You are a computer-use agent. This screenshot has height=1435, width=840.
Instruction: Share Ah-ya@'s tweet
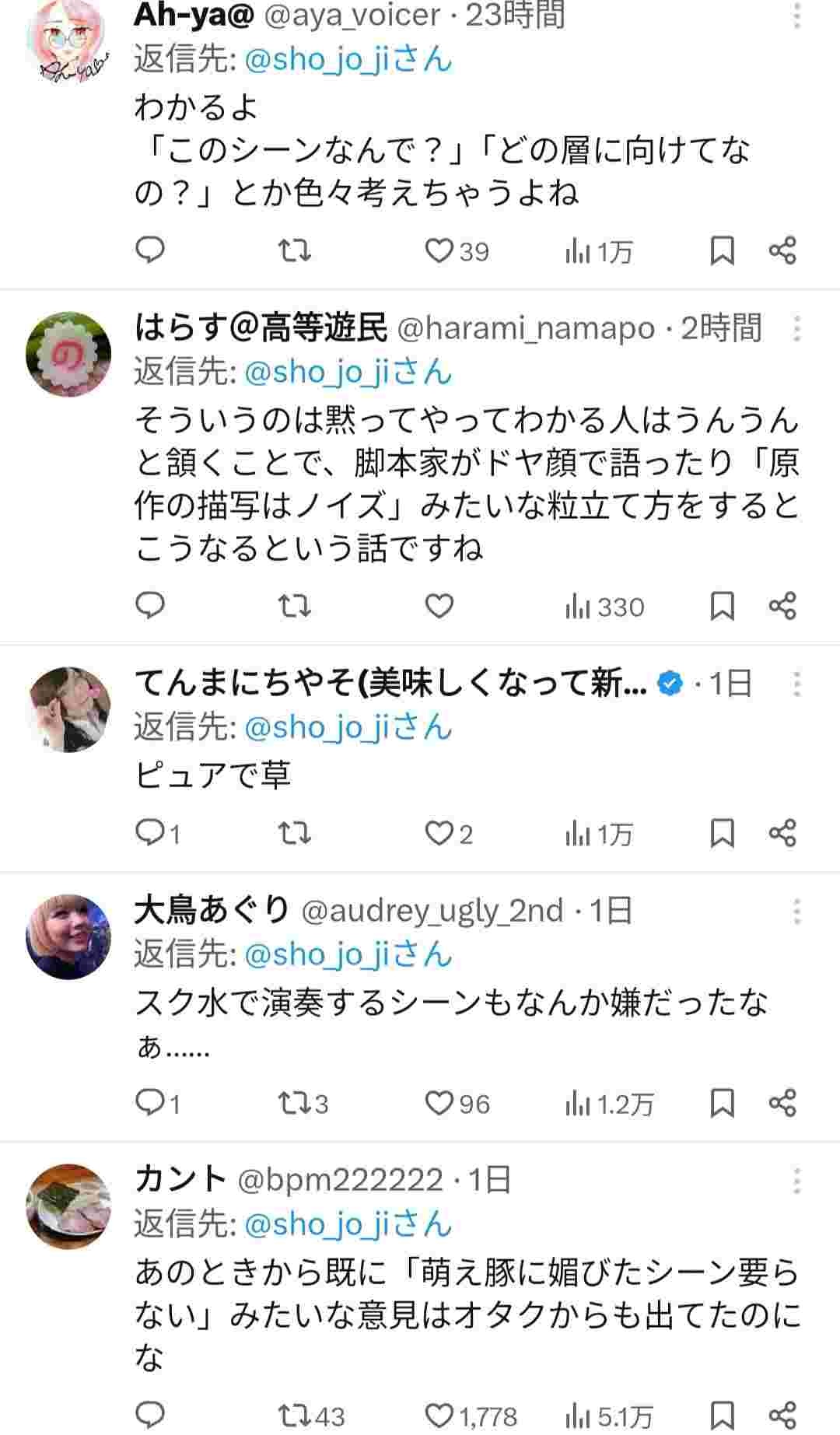tap(782, 250)
